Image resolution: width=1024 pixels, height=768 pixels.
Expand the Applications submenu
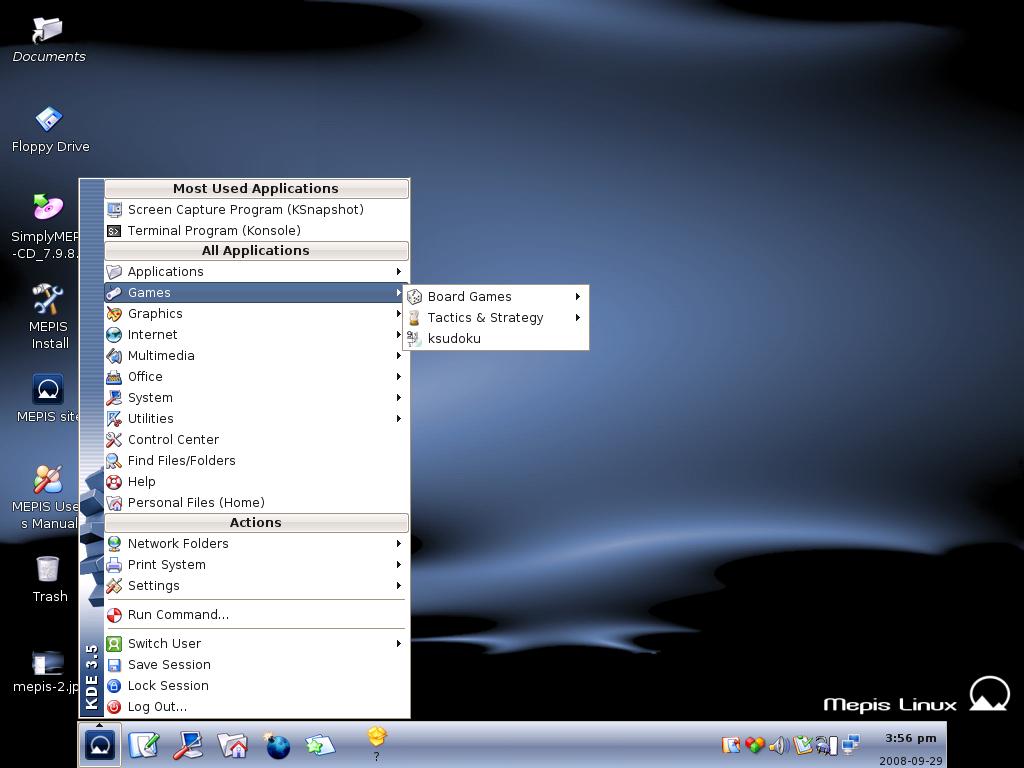pos(257,272)
